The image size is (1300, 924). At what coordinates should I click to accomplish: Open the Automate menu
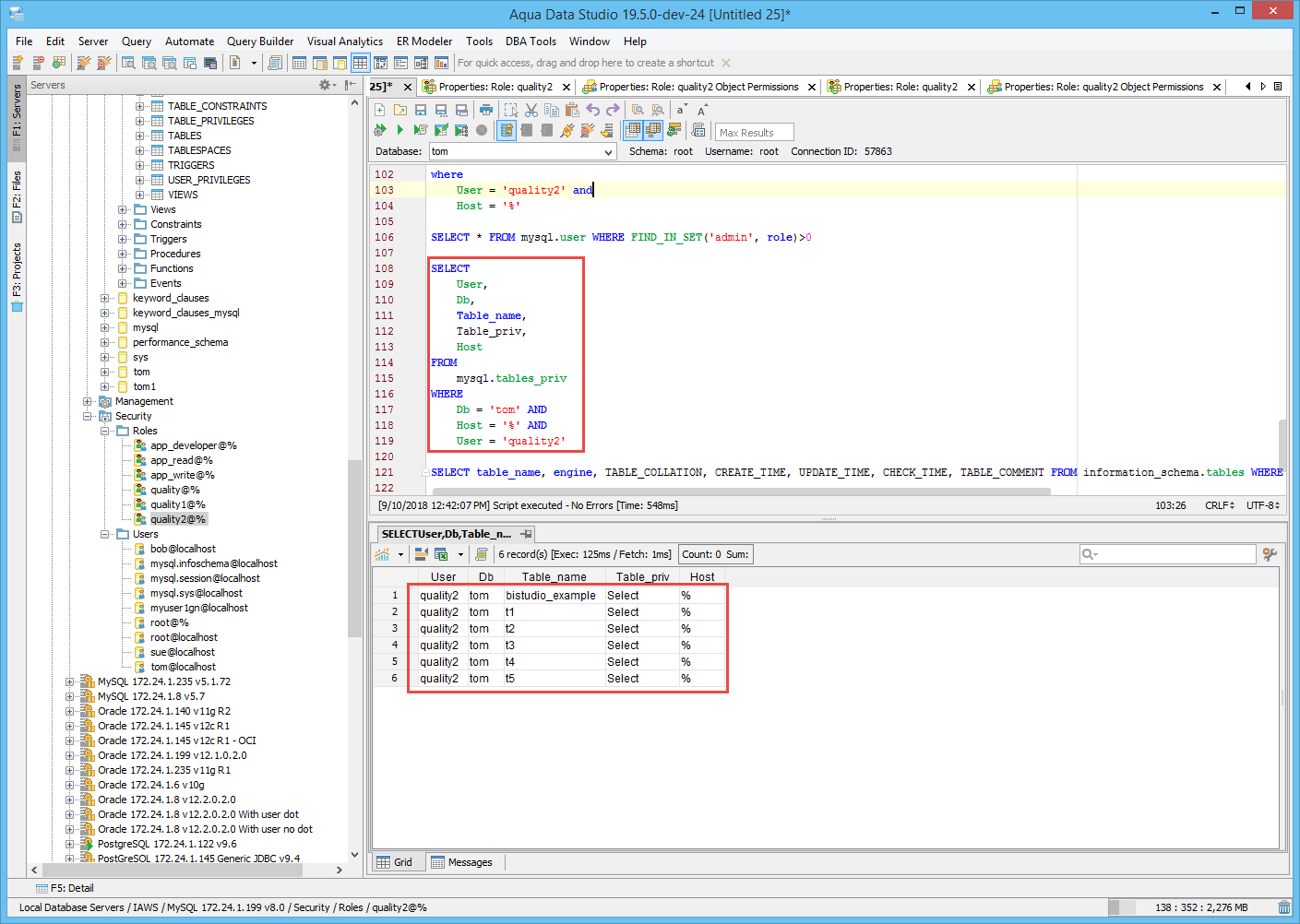pos(189,41)
